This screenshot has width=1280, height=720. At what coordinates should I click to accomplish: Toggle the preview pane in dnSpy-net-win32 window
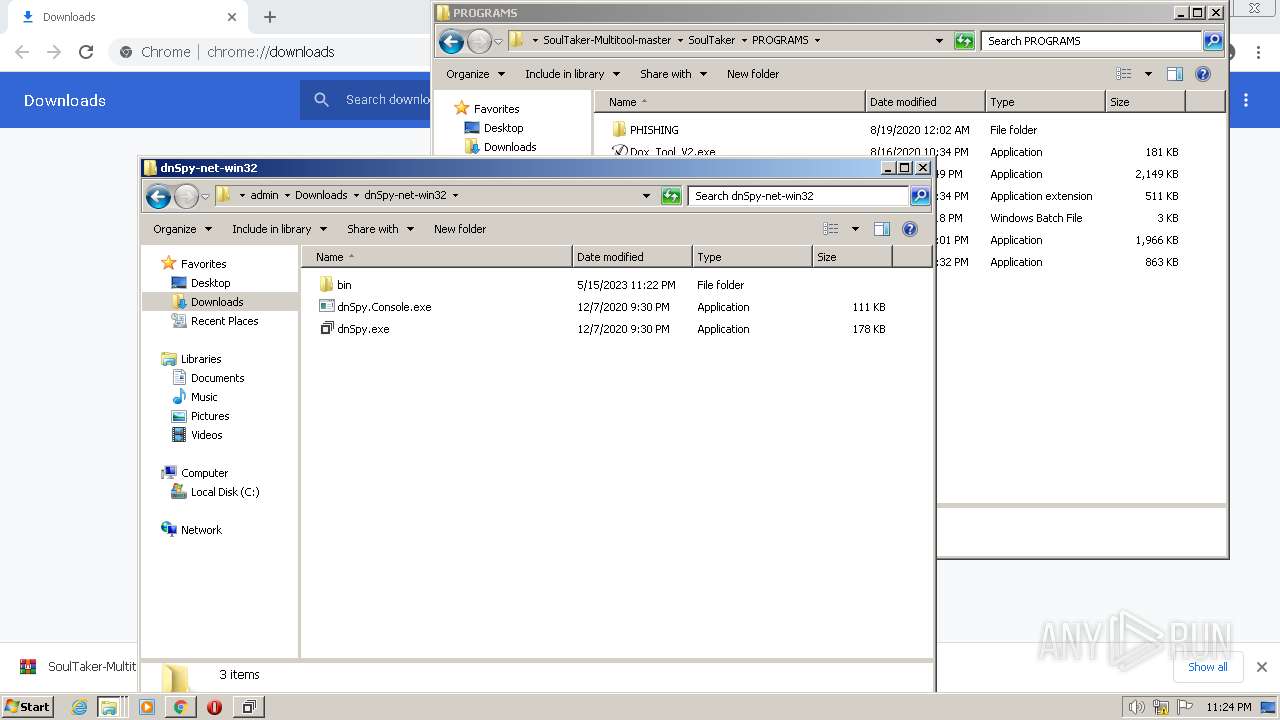(882, 229)
